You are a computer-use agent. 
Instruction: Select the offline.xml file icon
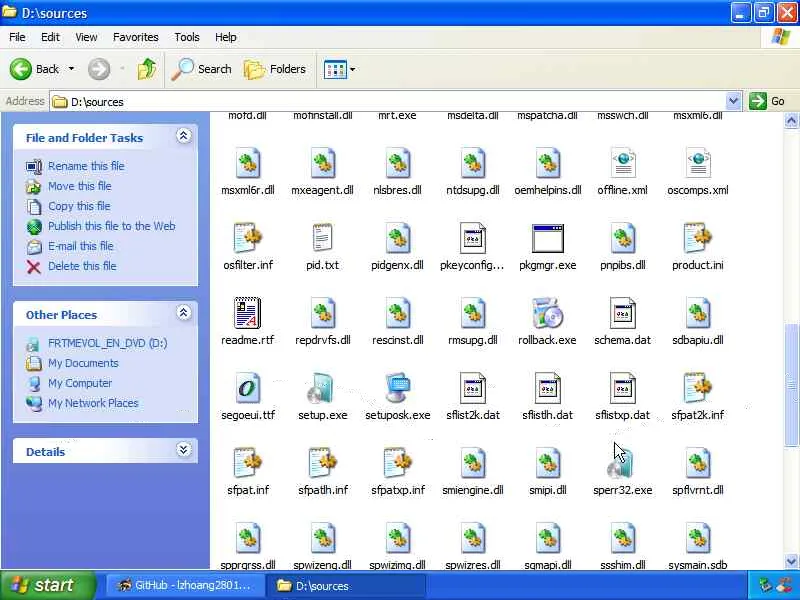click(622, 164)
